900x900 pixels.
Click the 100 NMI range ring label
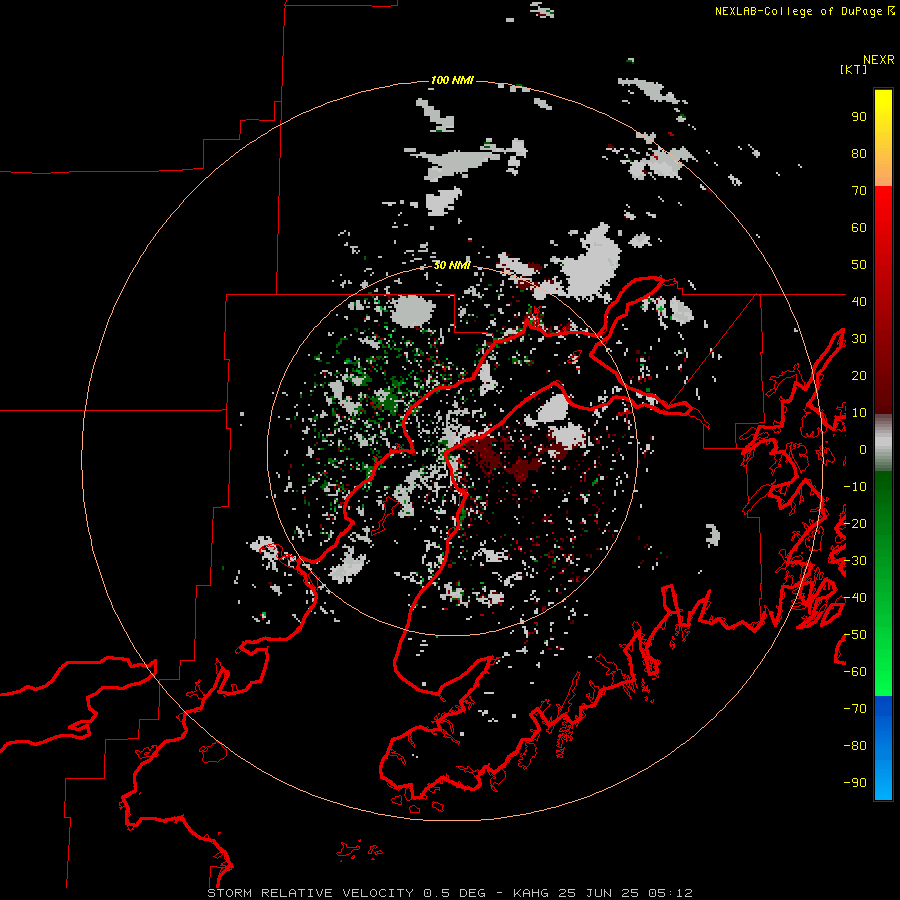pyautogui.click(x=452, y=80)
